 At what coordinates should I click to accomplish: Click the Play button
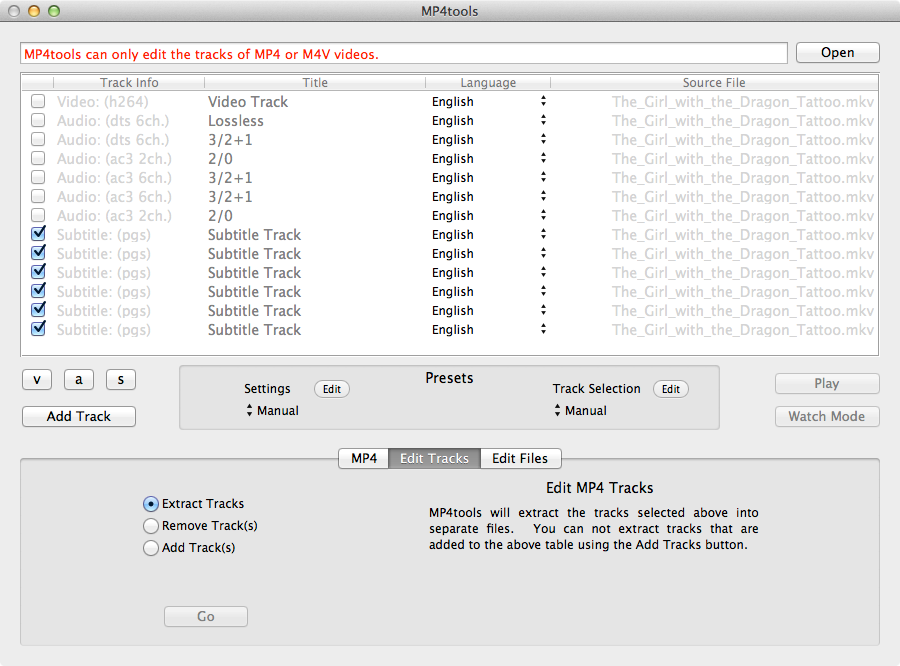coord(827,384)
